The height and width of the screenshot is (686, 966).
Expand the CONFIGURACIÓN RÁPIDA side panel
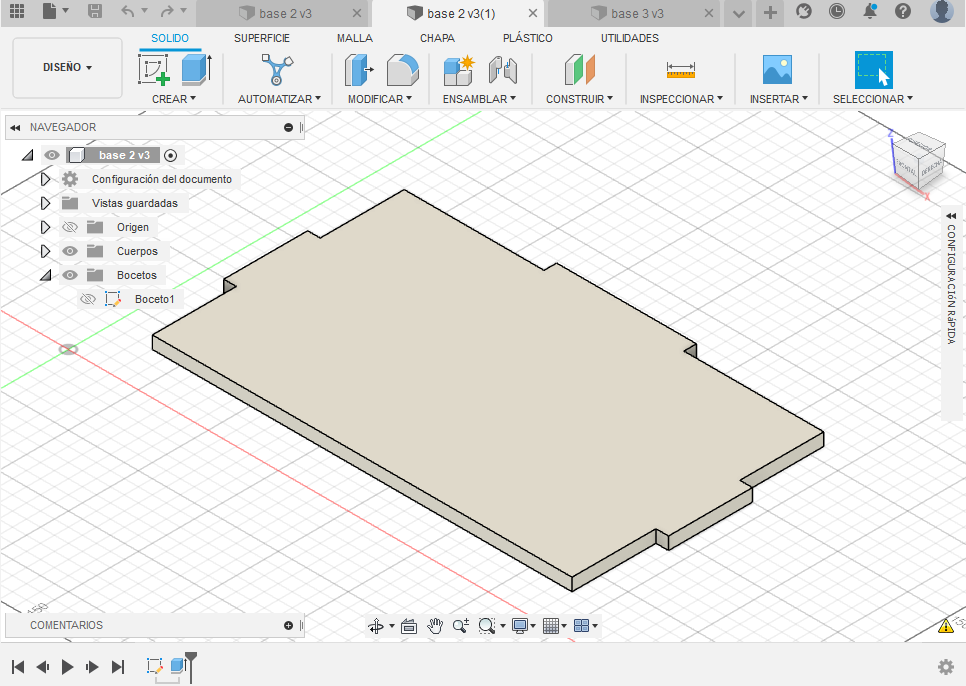951,216
